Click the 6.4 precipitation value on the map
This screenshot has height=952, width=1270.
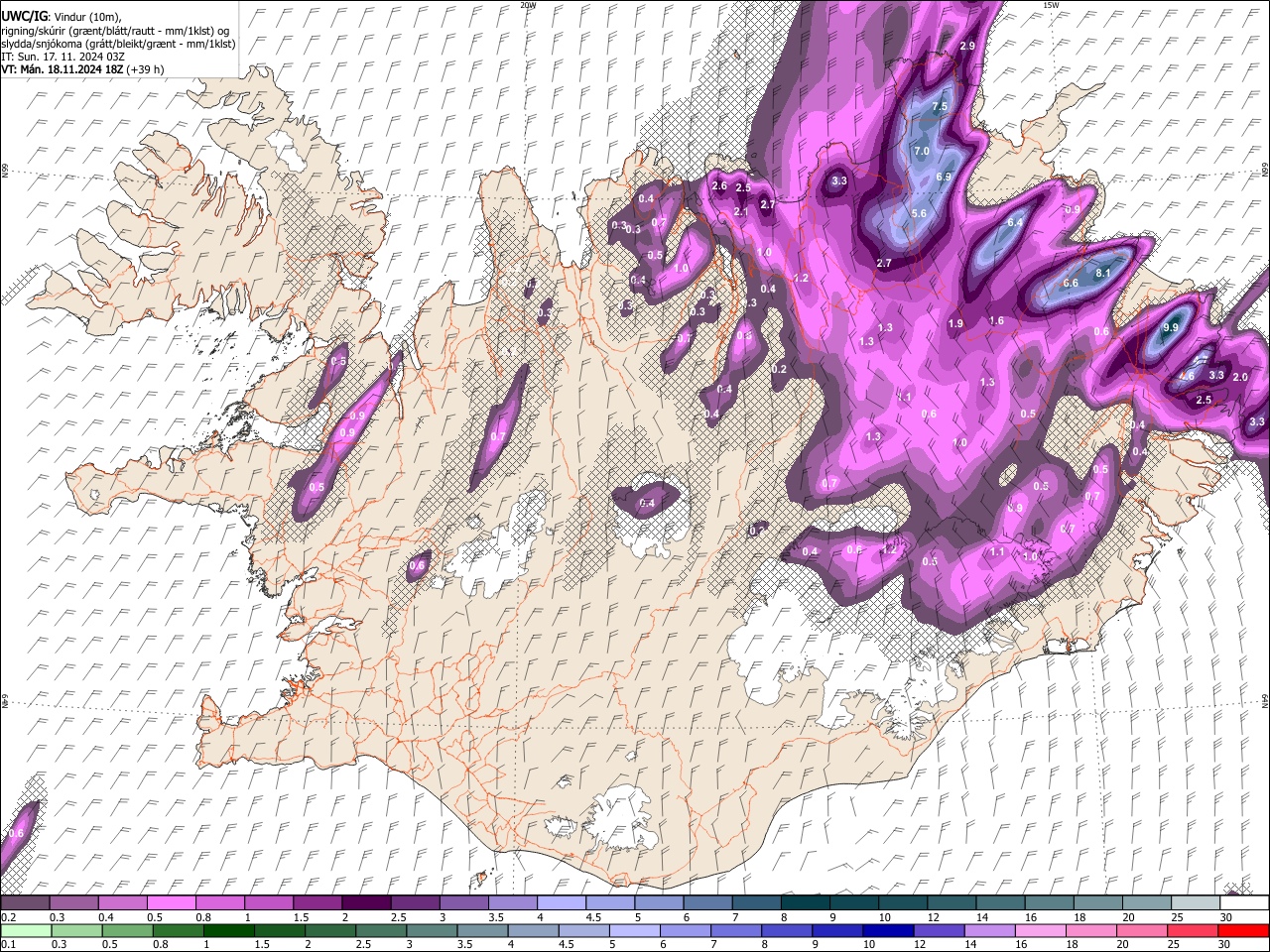click(1015, 222)
